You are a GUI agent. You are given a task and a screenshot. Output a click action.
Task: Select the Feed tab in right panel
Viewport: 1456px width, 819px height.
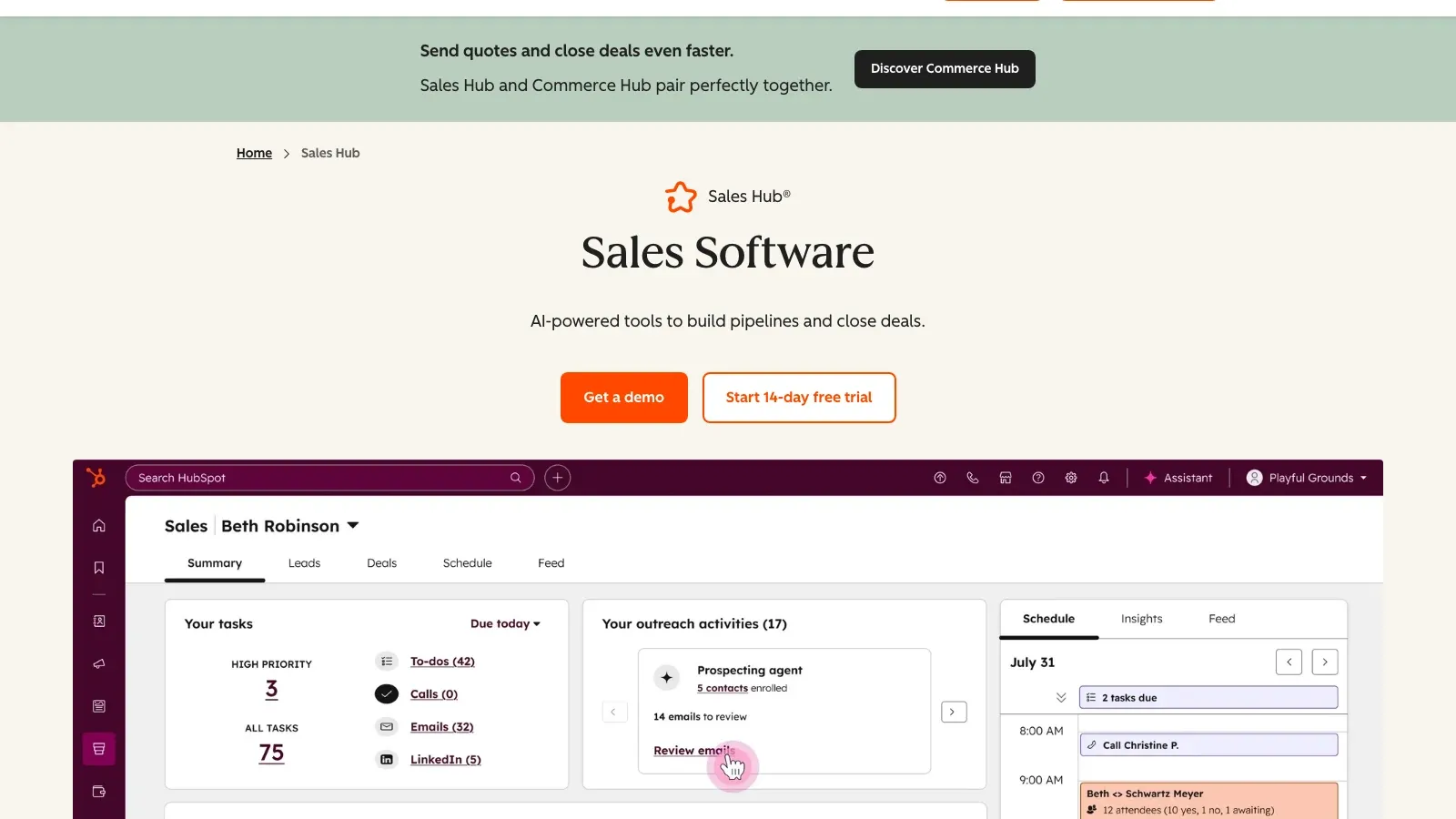tap(1222, 619)
